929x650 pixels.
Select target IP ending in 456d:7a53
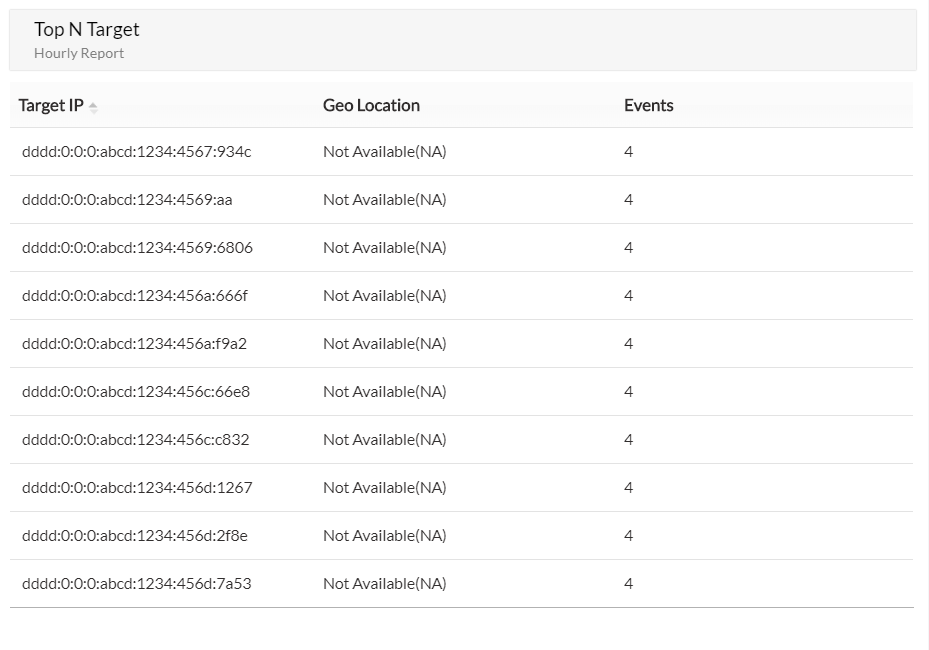pyautogui.click(x=136, y=584)
